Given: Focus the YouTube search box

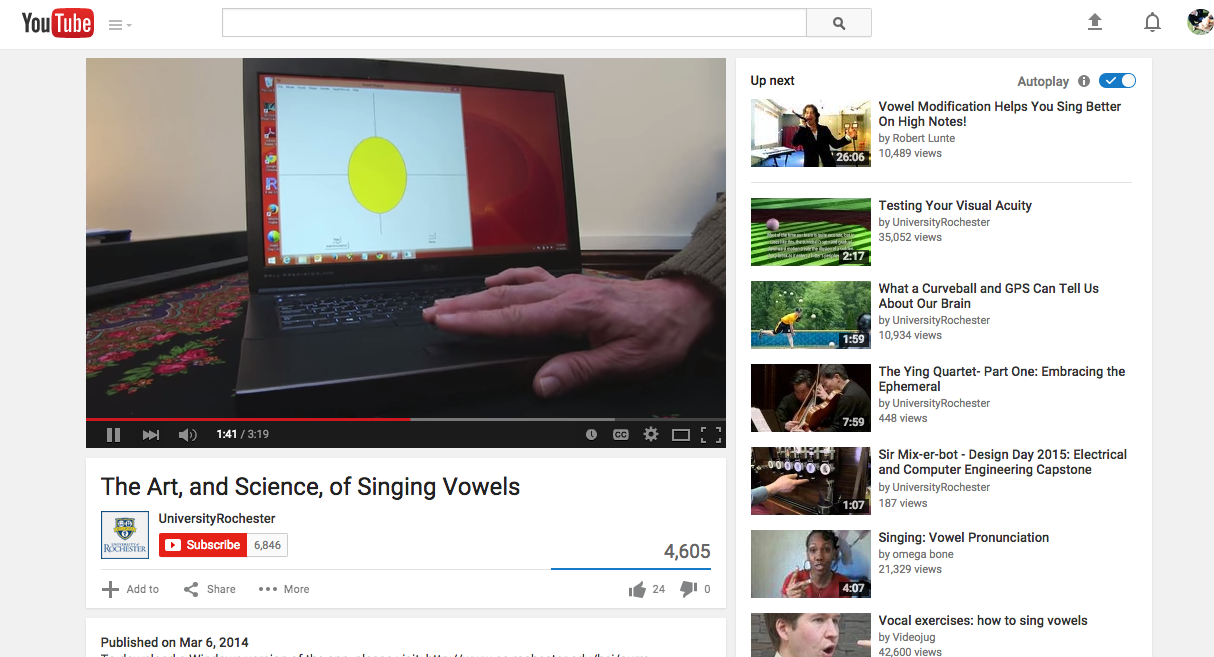Looking at the screenshot, I should click(x=514, y=22).
